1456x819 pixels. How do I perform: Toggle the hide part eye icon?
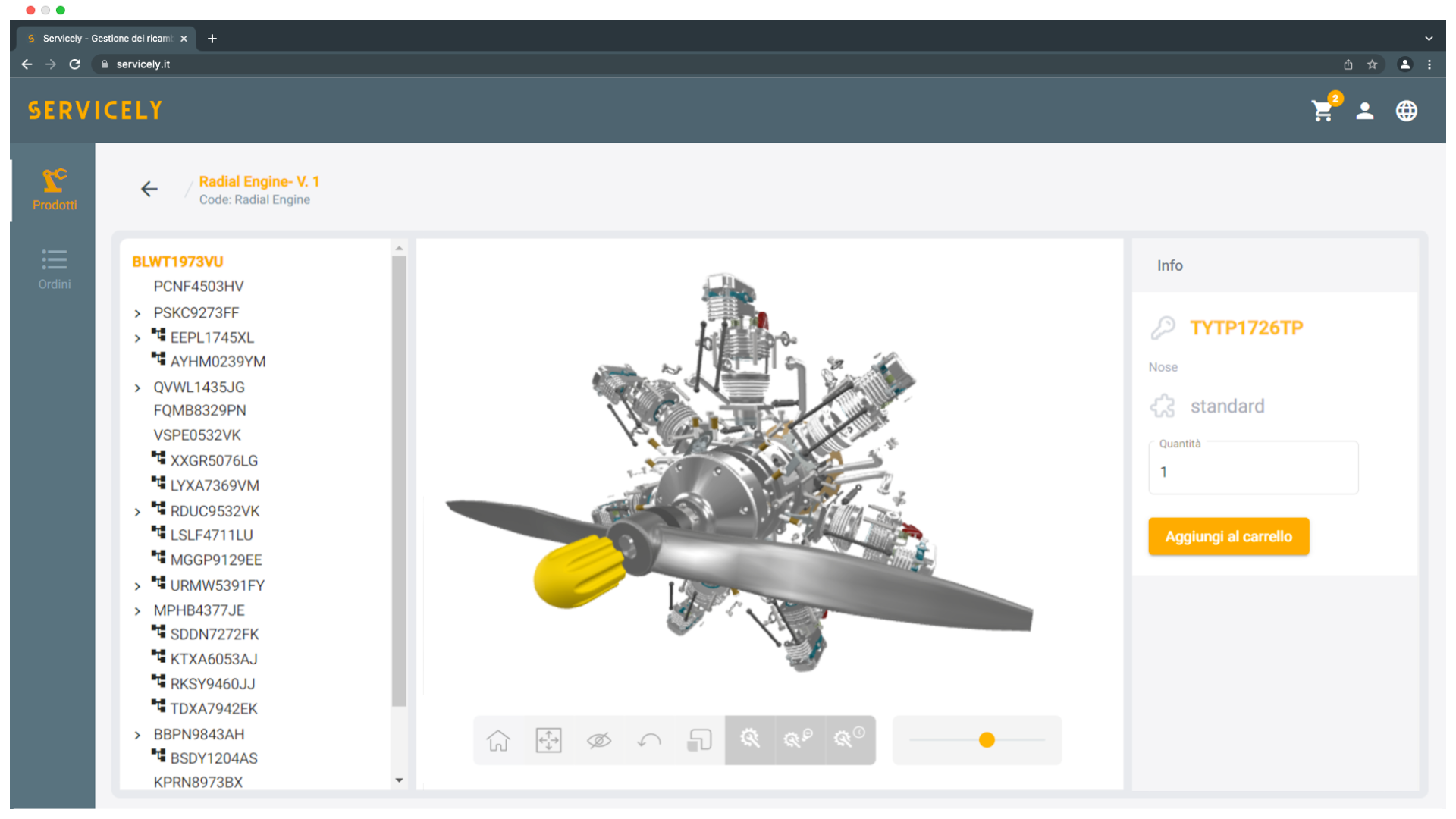[599, 740]
